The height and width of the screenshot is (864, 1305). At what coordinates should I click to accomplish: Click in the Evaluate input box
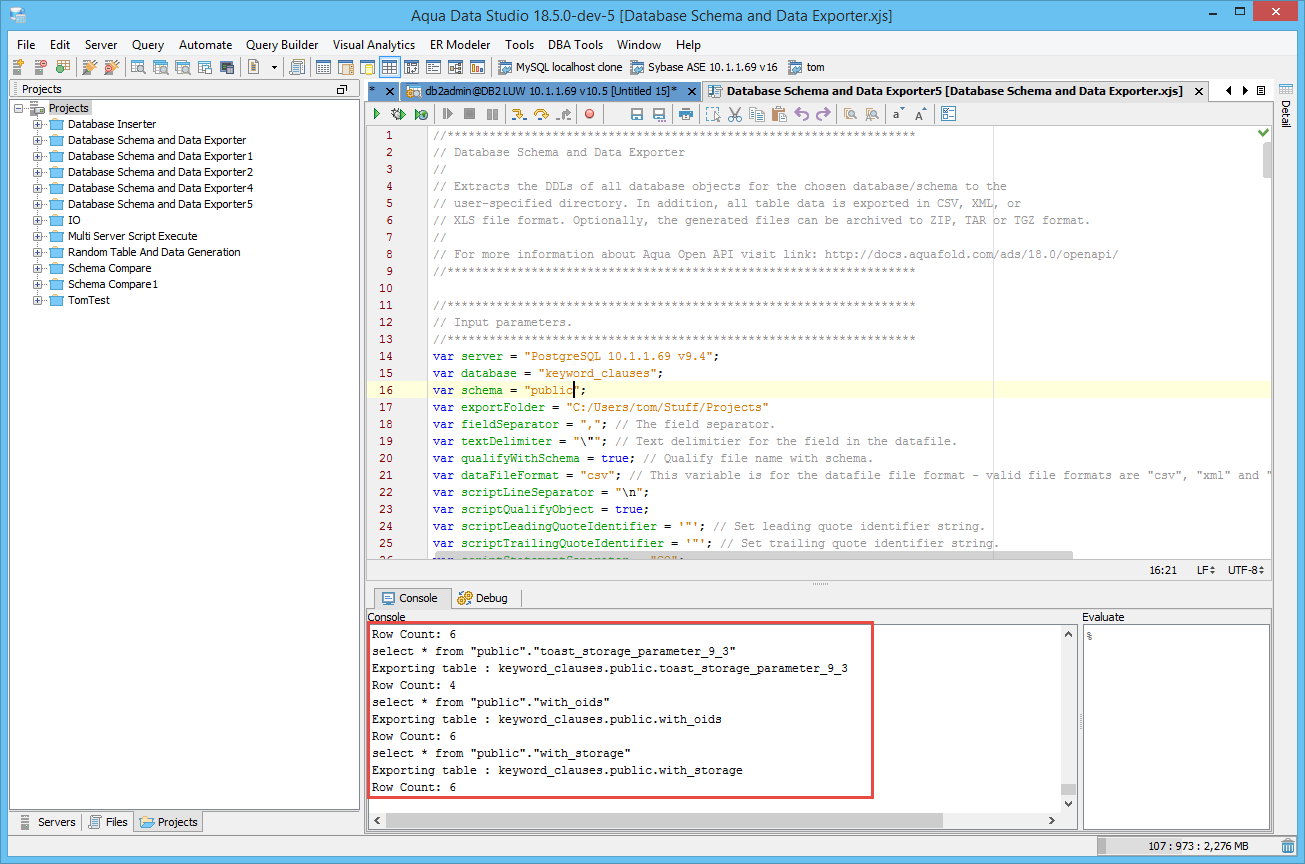[x=1176, y=727]
